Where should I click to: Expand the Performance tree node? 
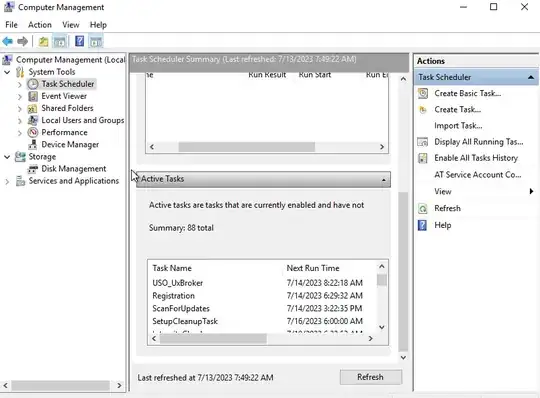tap(20, 133)
